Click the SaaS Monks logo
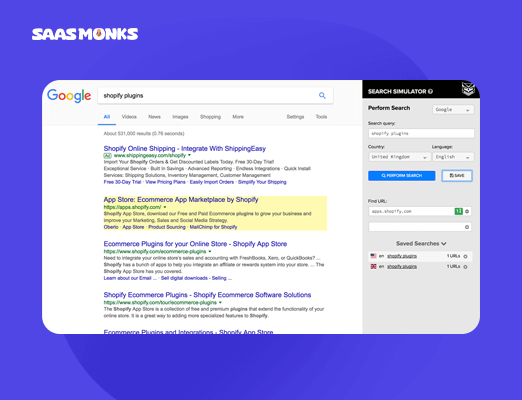The width and height of the screenshot is (522, 400). pyautogui.click(x=85, y=34)
